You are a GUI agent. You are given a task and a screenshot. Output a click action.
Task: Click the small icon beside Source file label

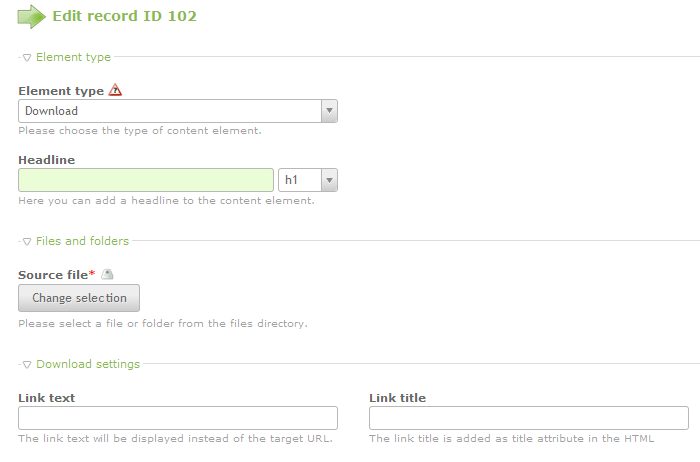tap(107, 274)
